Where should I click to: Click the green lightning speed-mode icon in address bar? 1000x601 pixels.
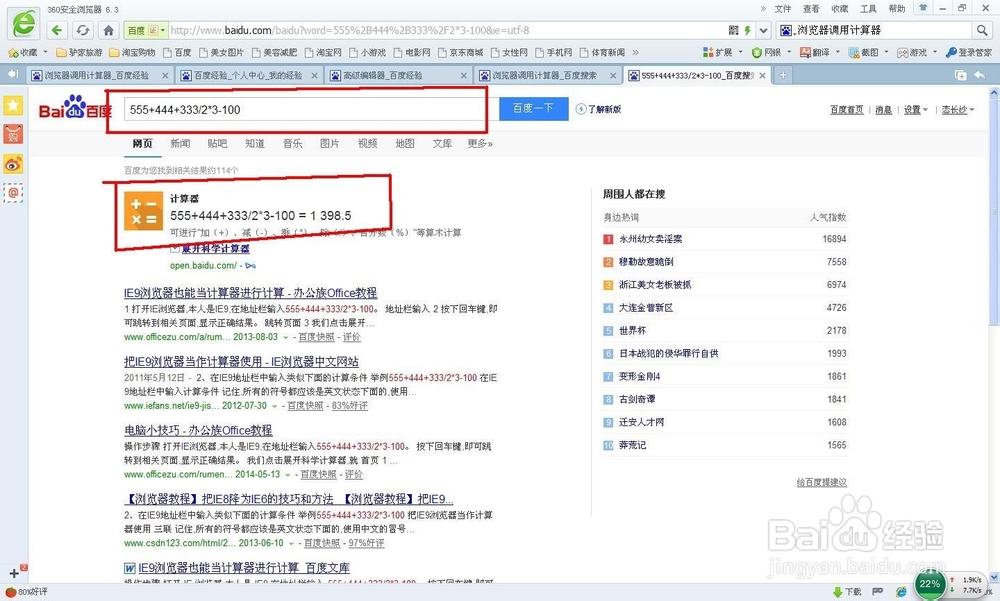[747, 30]
